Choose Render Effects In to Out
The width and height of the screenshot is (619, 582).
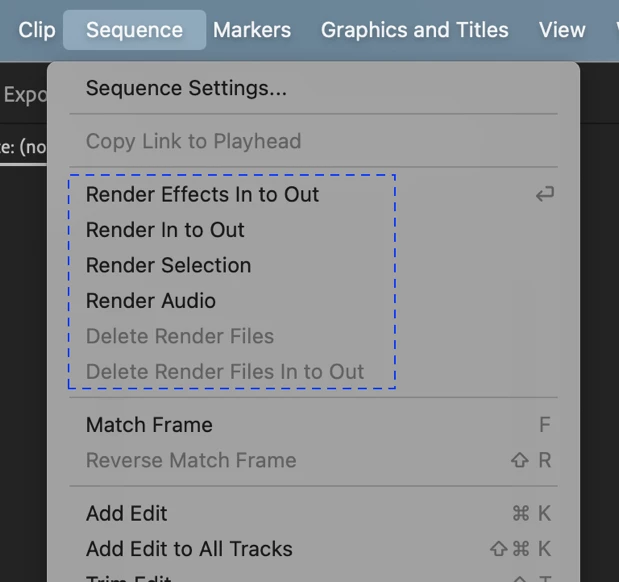click(313, 194)
